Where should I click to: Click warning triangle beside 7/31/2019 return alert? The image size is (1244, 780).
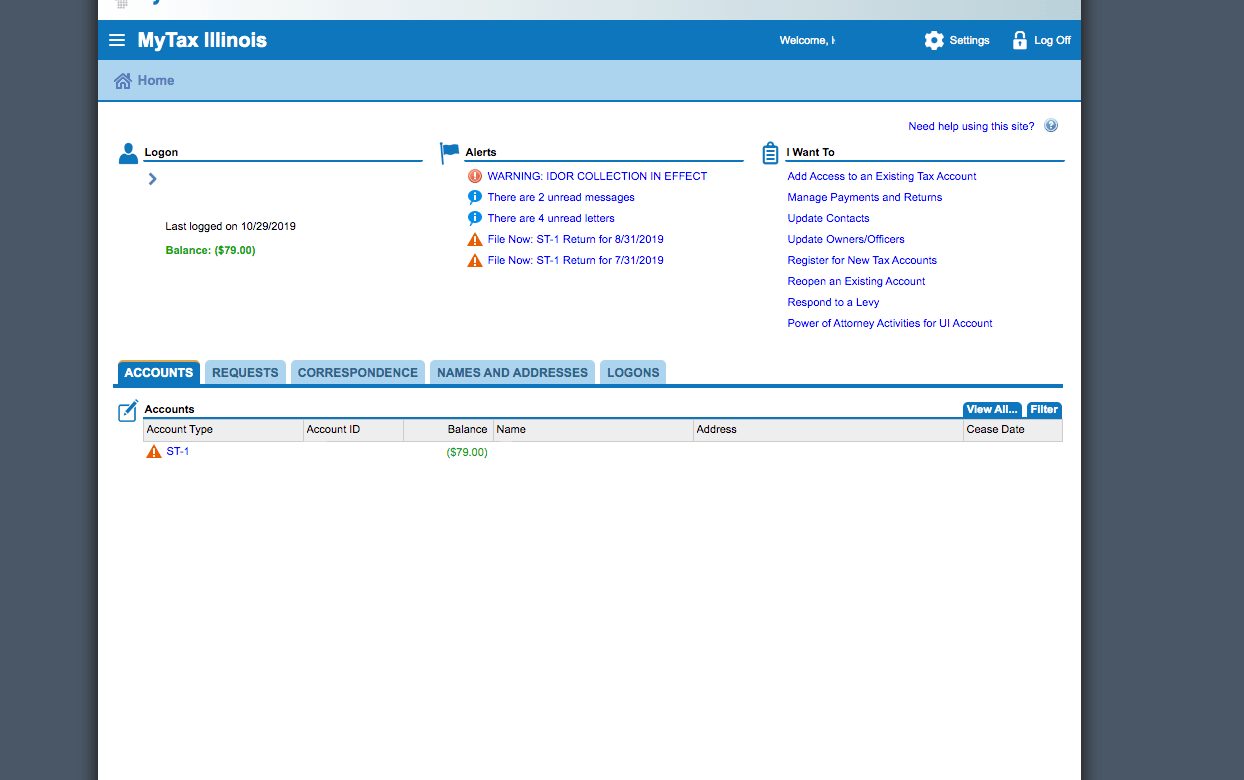[475, 260]
